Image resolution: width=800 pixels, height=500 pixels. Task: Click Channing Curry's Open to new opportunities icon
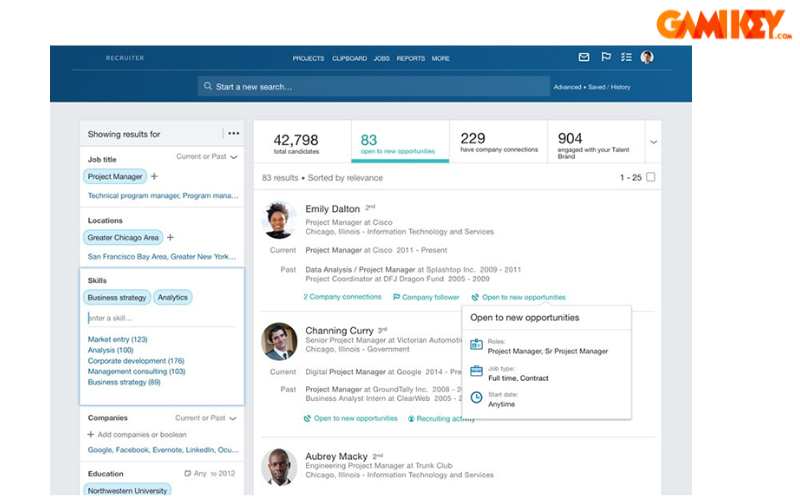[x=307, y=418]
